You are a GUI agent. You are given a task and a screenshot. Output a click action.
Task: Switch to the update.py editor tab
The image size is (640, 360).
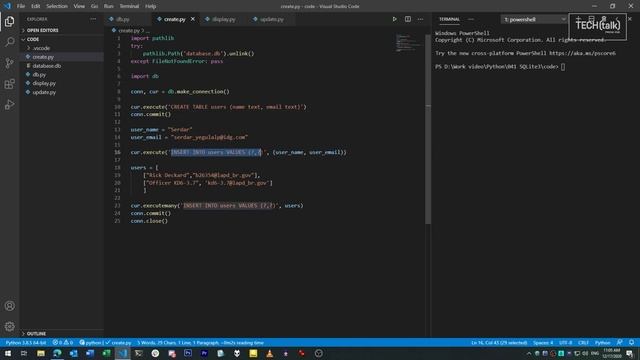pyautogui.click(x=271, y=19)
